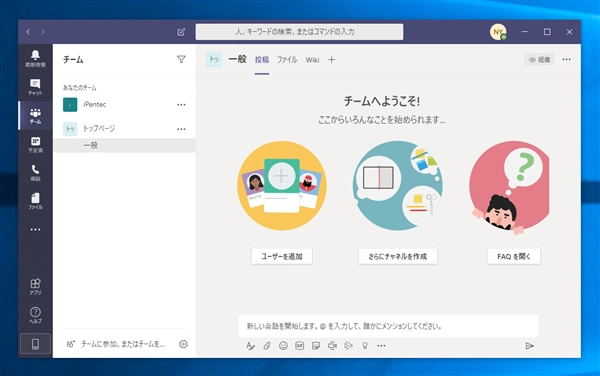This screenshot has width=600, height=376.
Task: Start a new chat with compose icon
Action: [x=181, y=32]
